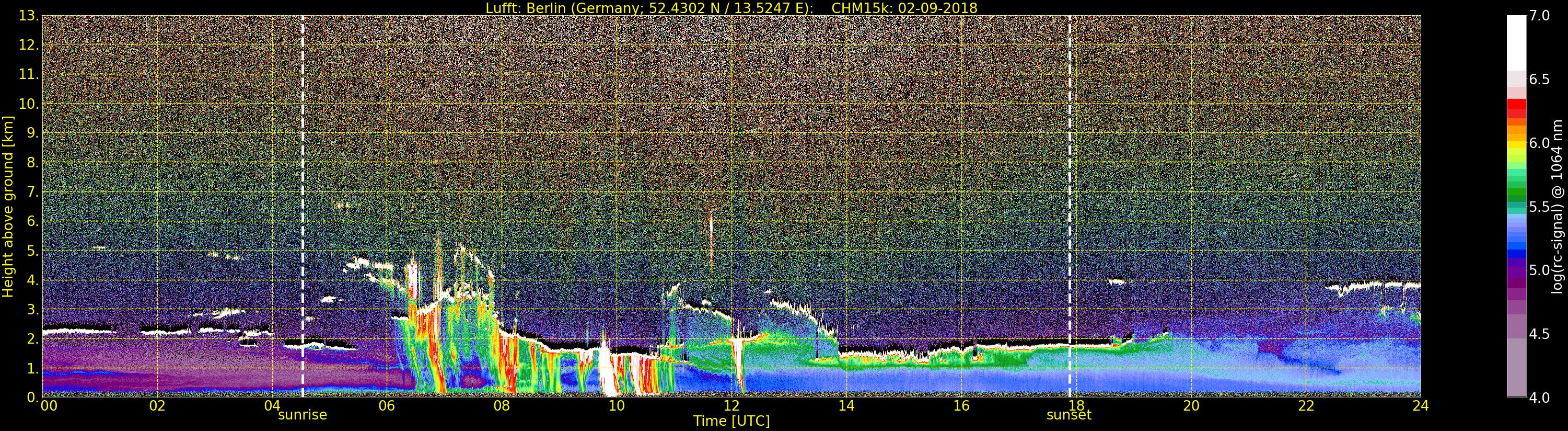Click the "sunrise" label below the time axis
Image resolution: width=1568 pixels, height=431 pixels.
[303, 415]
